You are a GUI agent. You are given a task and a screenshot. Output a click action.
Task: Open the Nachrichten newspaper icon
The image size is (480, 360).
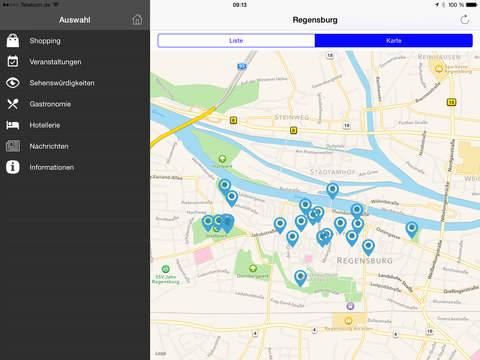tap(13, 146)
